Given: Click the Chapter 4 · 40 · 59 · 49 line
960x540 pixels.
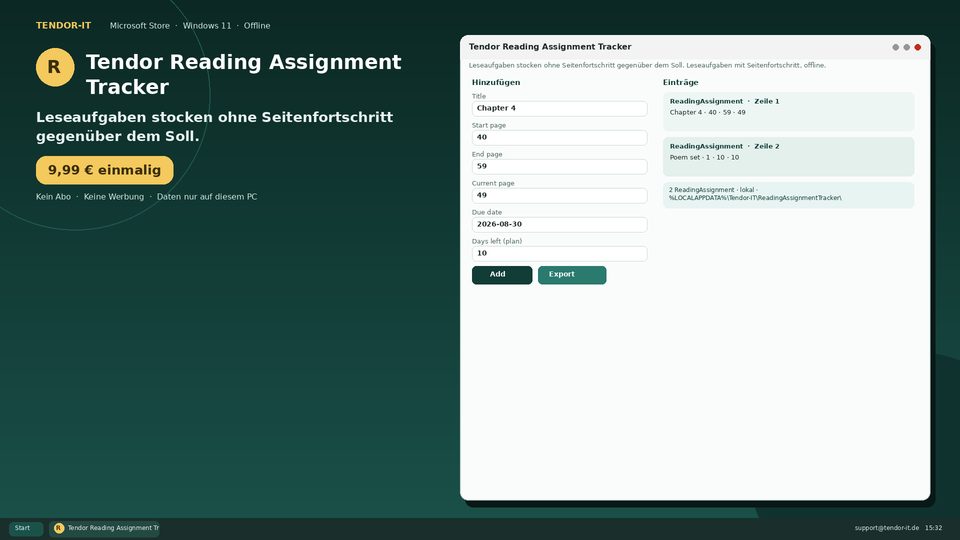Looking at the screenshot, I should [707, 113].
